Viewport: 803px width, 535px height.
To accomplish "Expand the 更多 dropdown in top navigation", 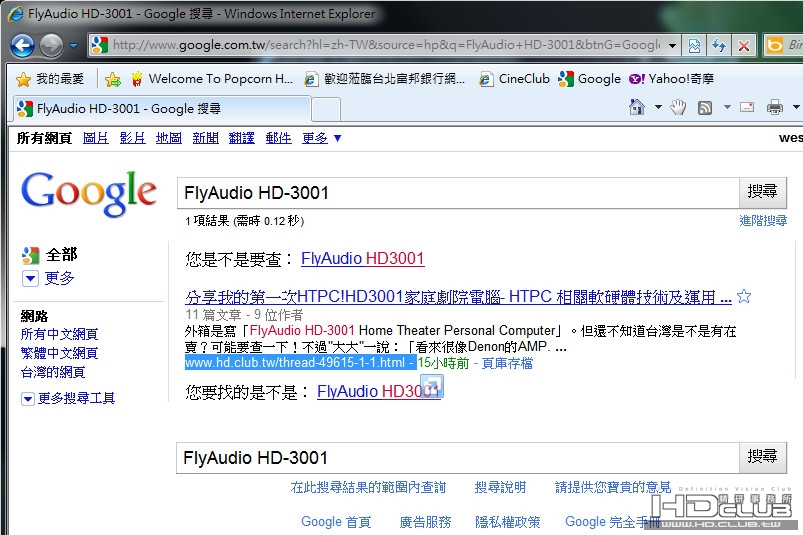I will (x=322, y=138).
